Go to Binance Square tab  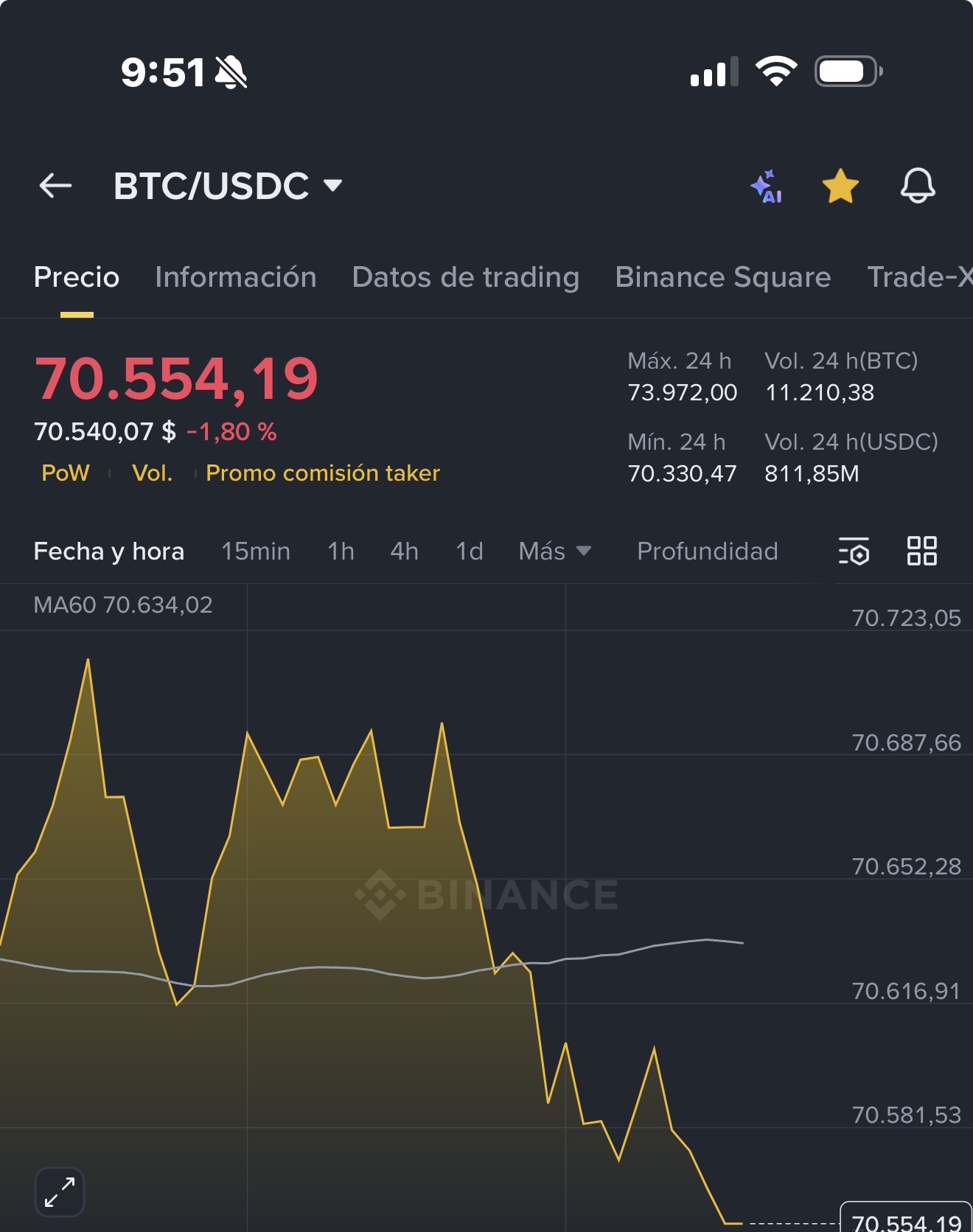point(723,277)
